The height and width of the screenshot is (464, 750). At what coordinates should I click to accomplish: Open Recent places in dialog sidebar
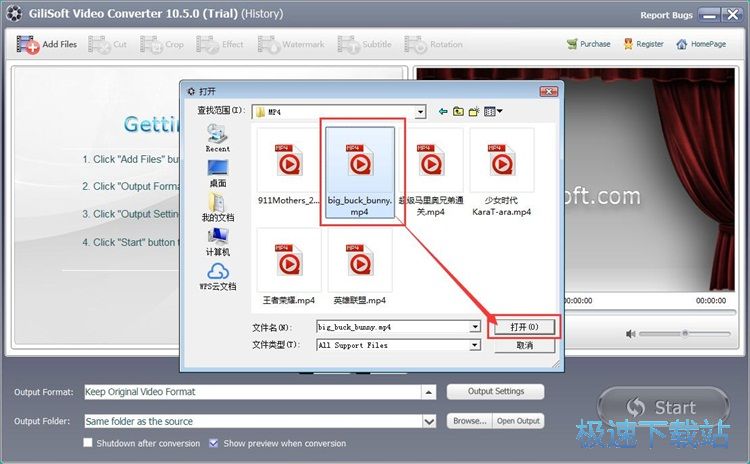[218, 139]
